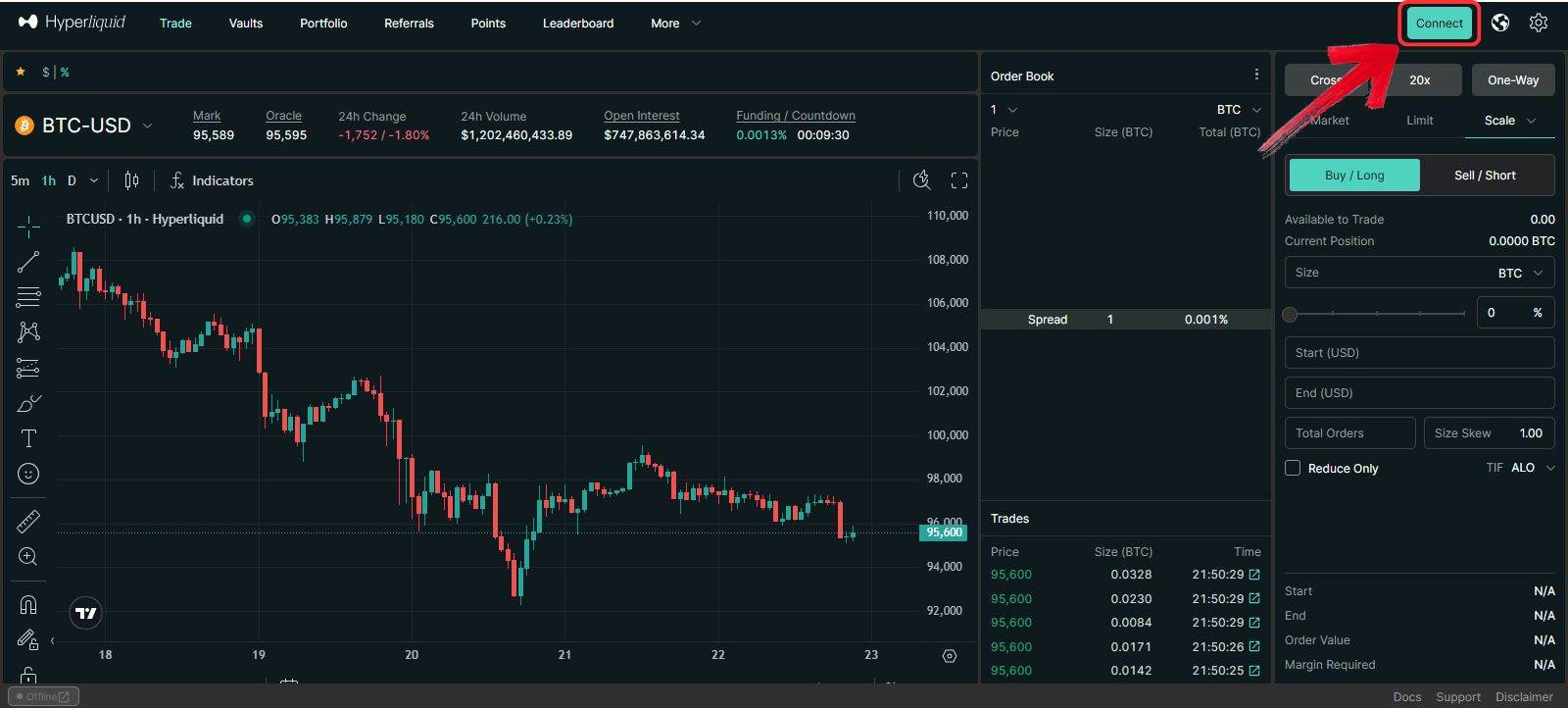The height and width of the screenshot is (708, 1568).
Task: Select the D daily timeframe
Action: tap(72, 180)
